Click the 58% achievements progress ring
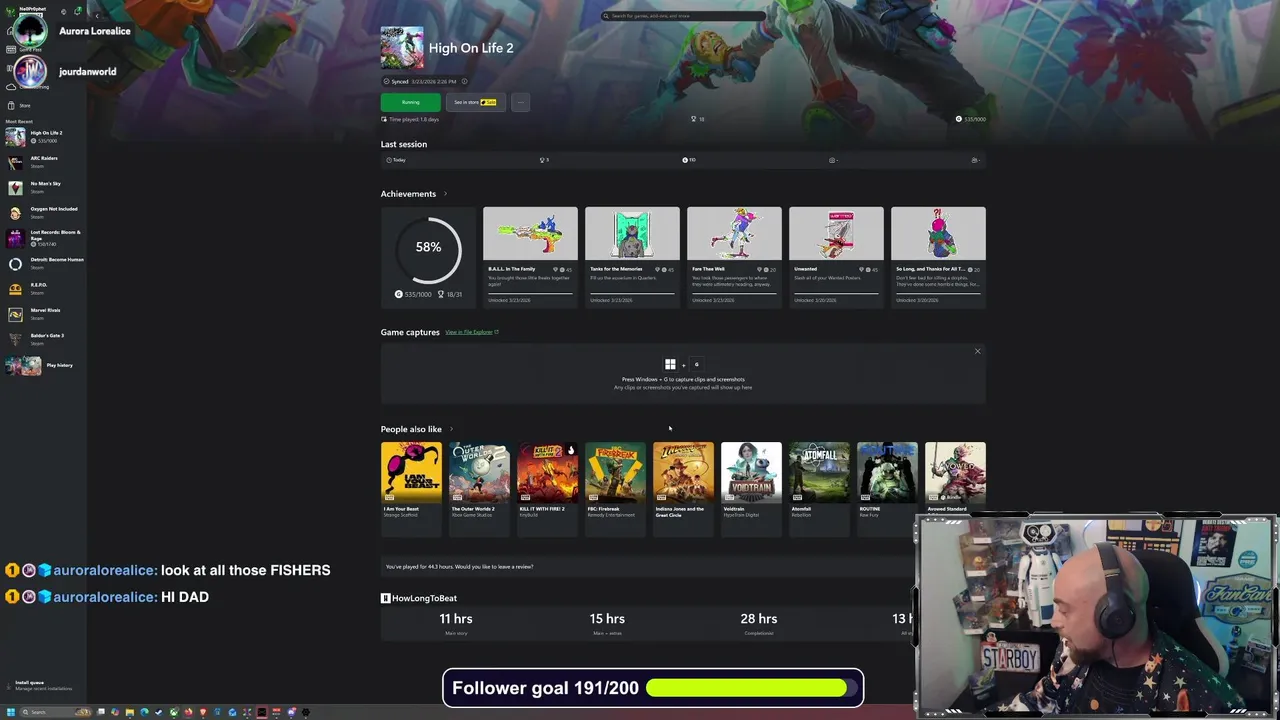Image resolution: width=1280 pixels, height=720 pixels. tap(428, 248)
